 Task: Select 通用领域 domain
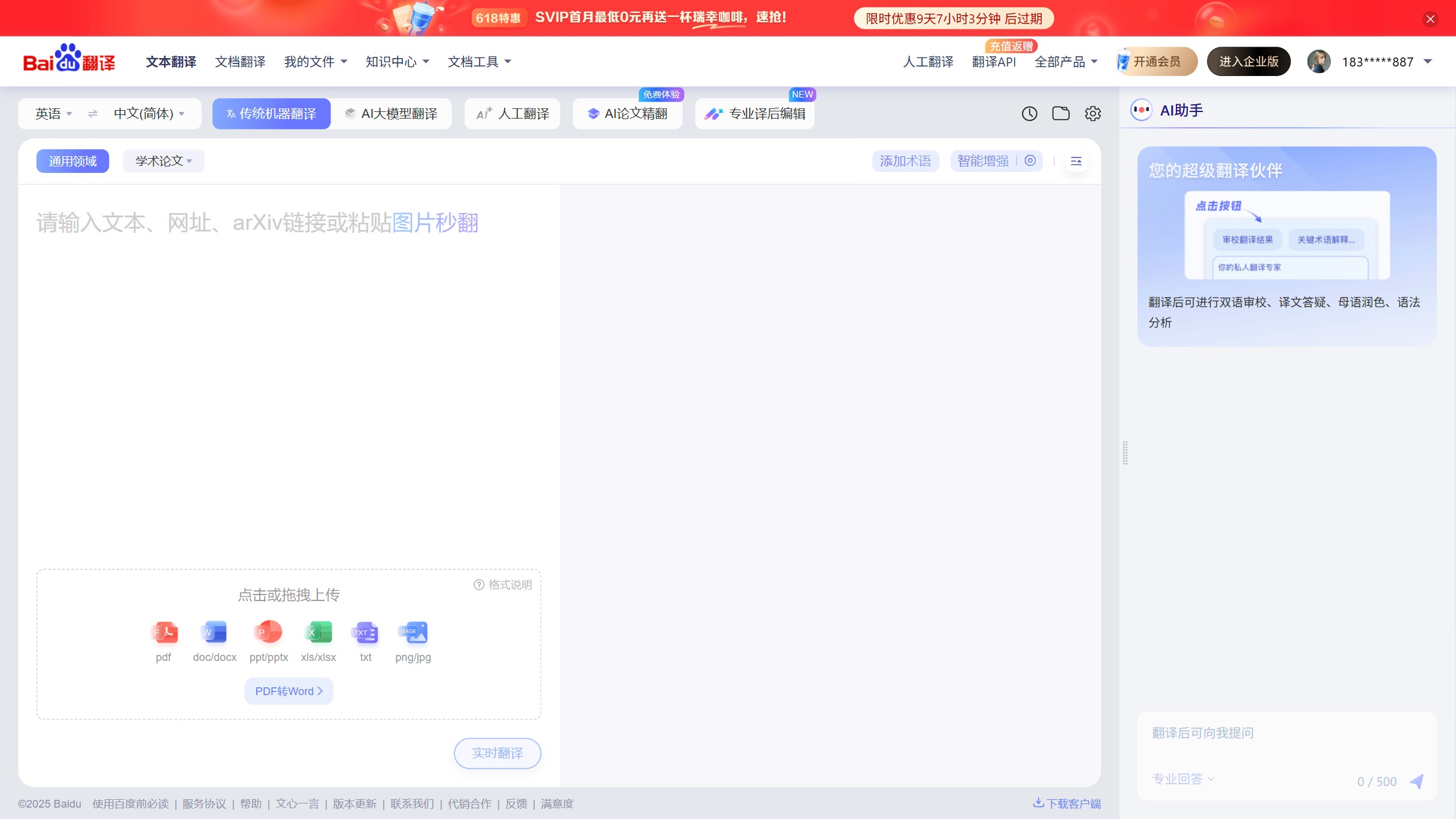pyautogui.click(x=72, y=161)
